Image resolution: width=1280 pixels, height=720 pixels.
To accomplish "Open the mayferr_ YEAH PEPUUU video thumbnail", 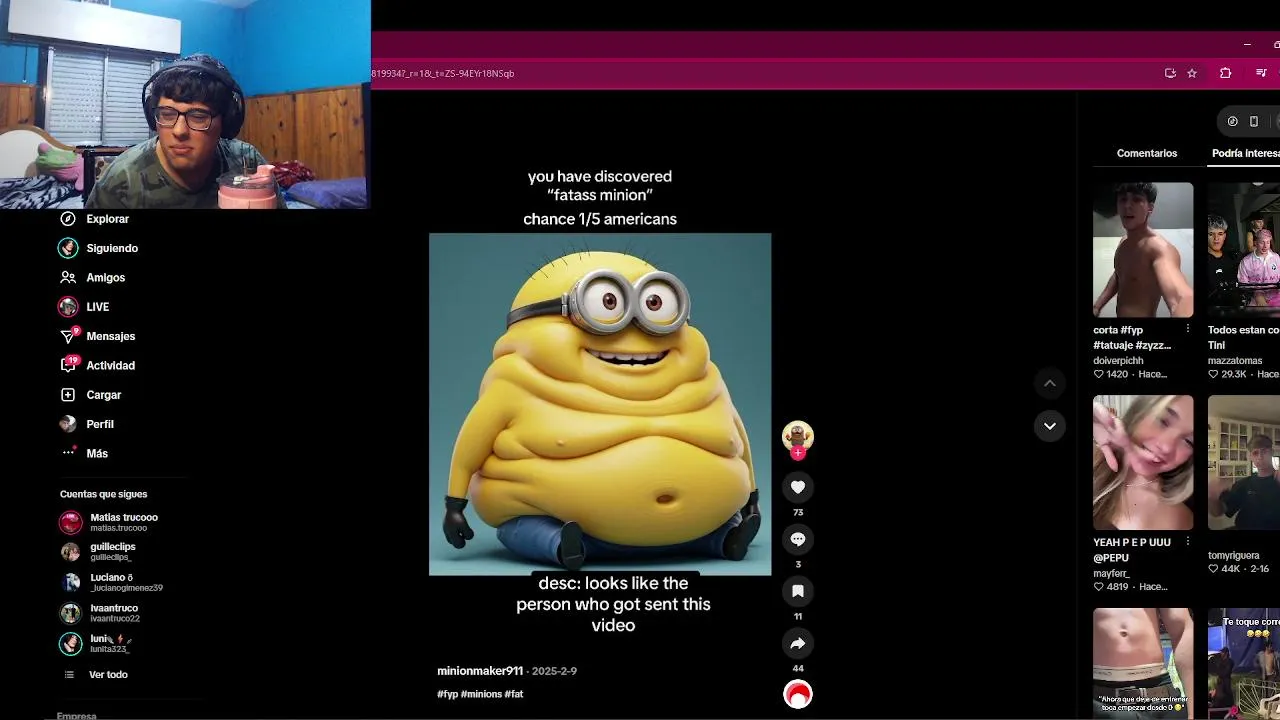I will 1143,462.
